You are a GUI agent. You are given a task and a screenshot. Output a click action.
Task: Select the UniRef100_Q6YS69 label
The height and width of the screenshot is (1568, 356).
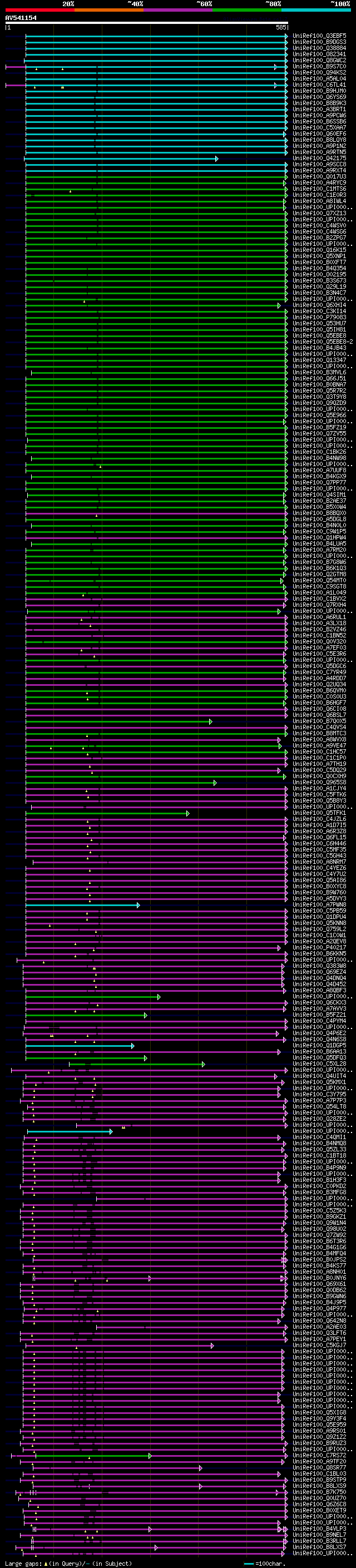point(319,97)
